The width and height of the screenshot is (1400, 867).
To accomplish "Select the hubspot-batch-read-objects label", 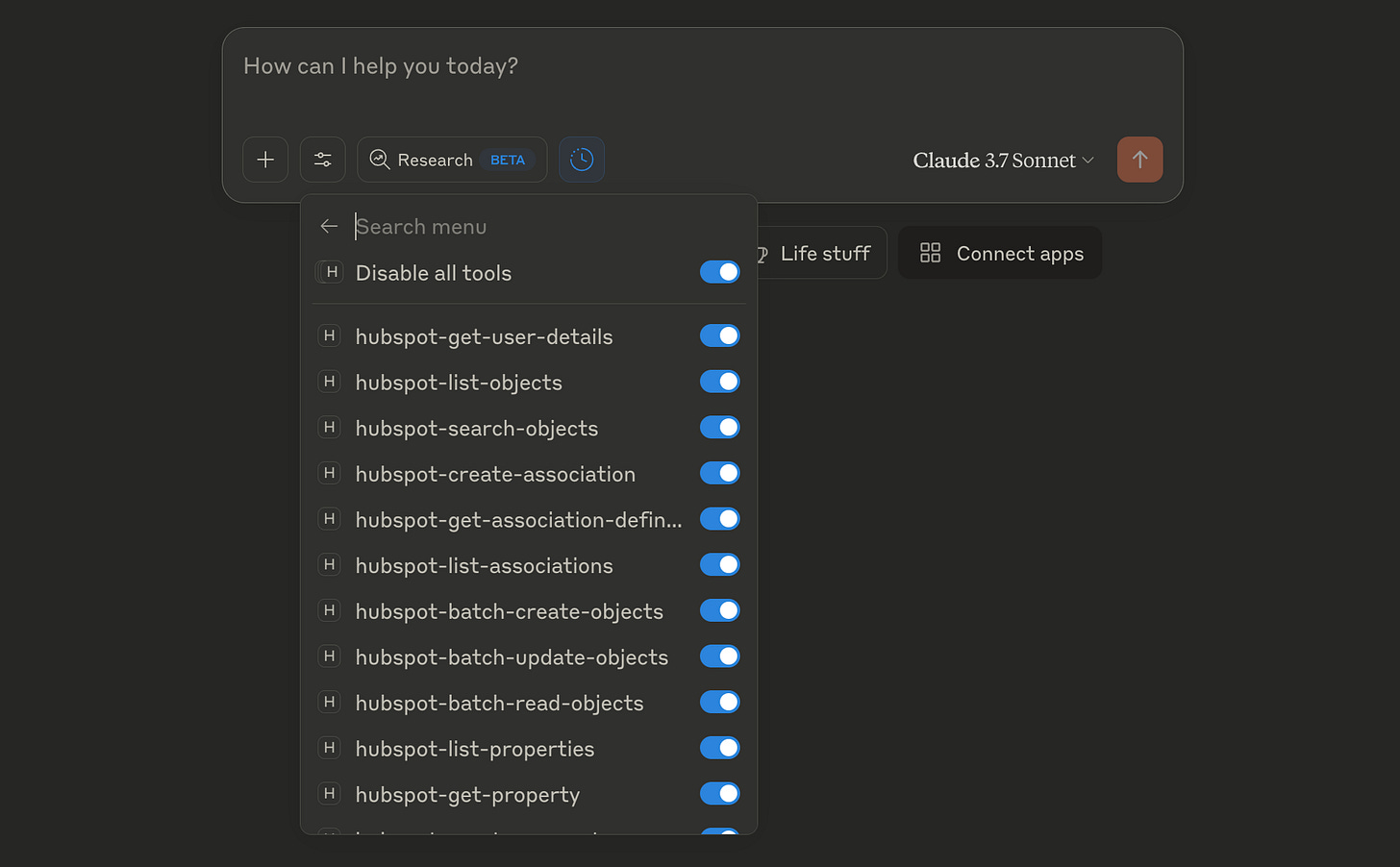I will pos(499,703).
